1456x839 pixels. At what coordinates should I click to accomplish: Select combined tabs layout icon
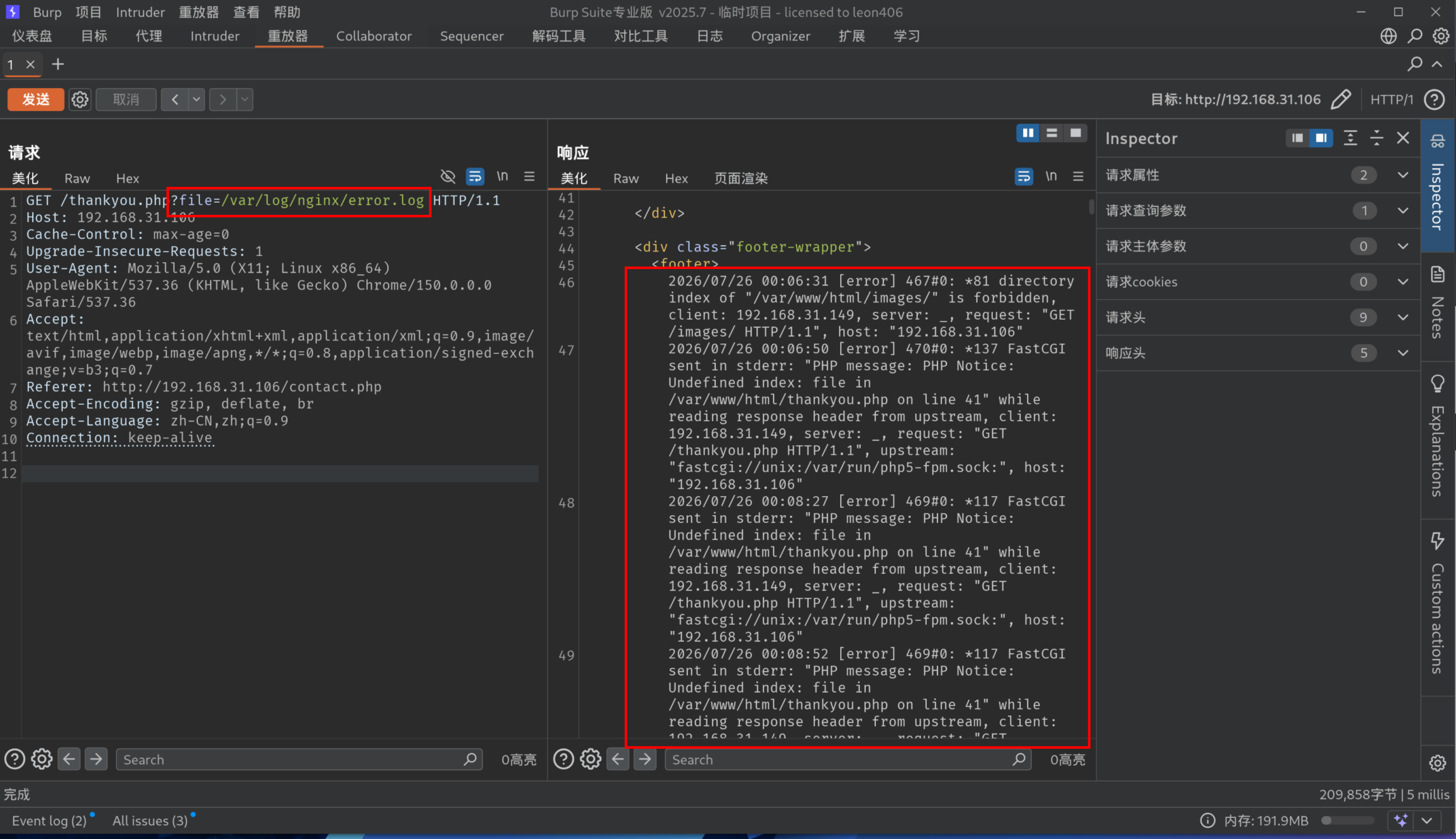(1075, 133)
